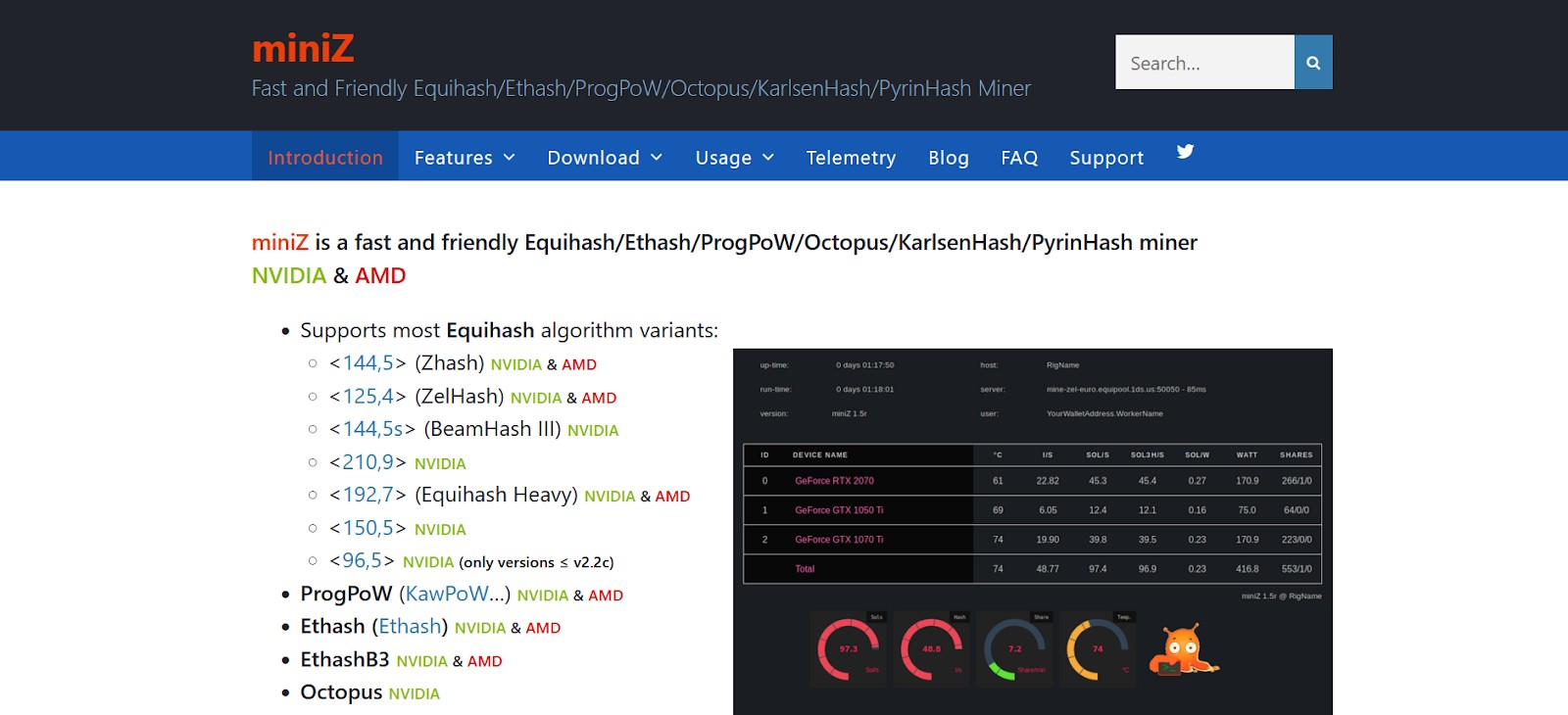Expand the Usage dropdown menu
The image size is (1568, 715).
[x=735, y=157]
